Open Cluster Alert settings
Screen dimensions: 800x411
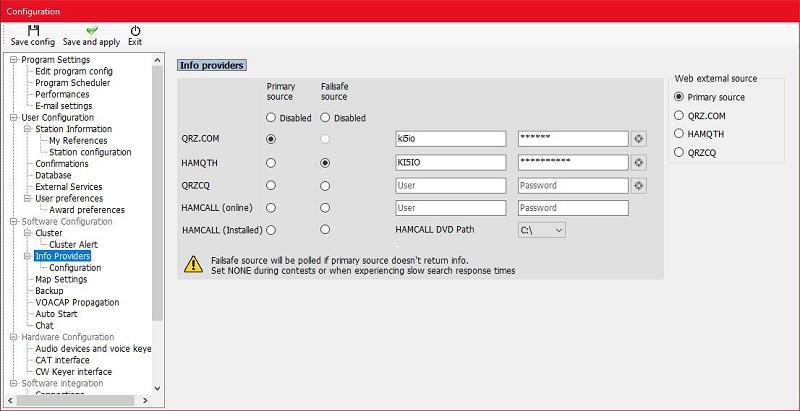click(73, 245)
